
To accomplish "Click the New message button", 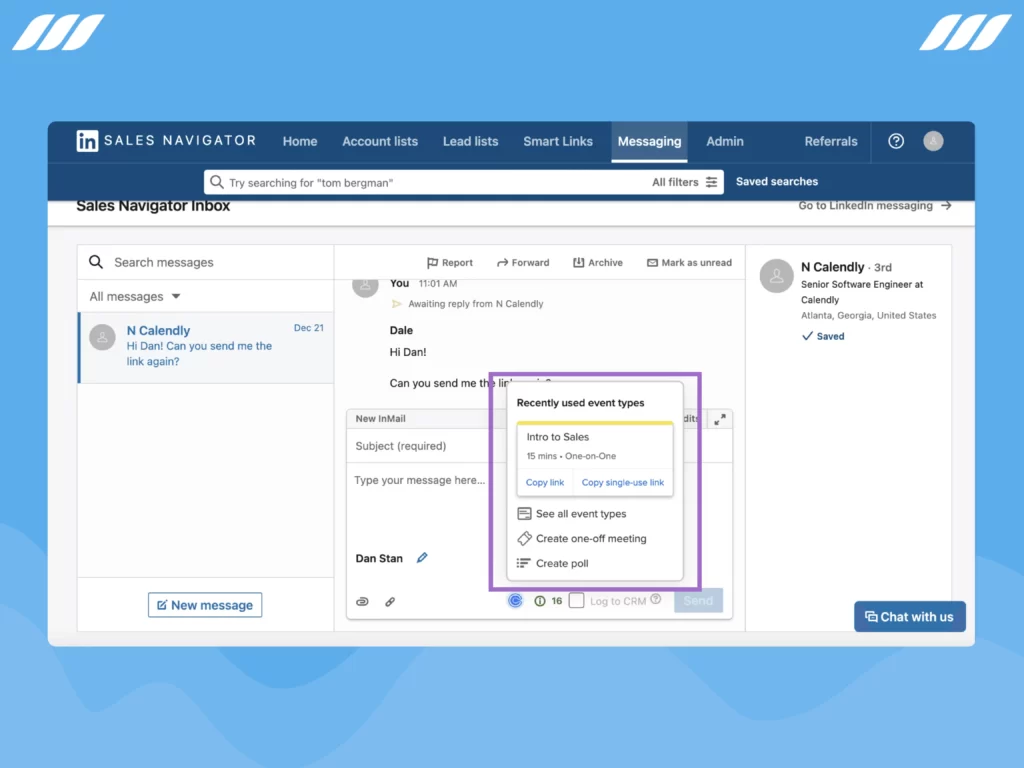I will point(205,604).
